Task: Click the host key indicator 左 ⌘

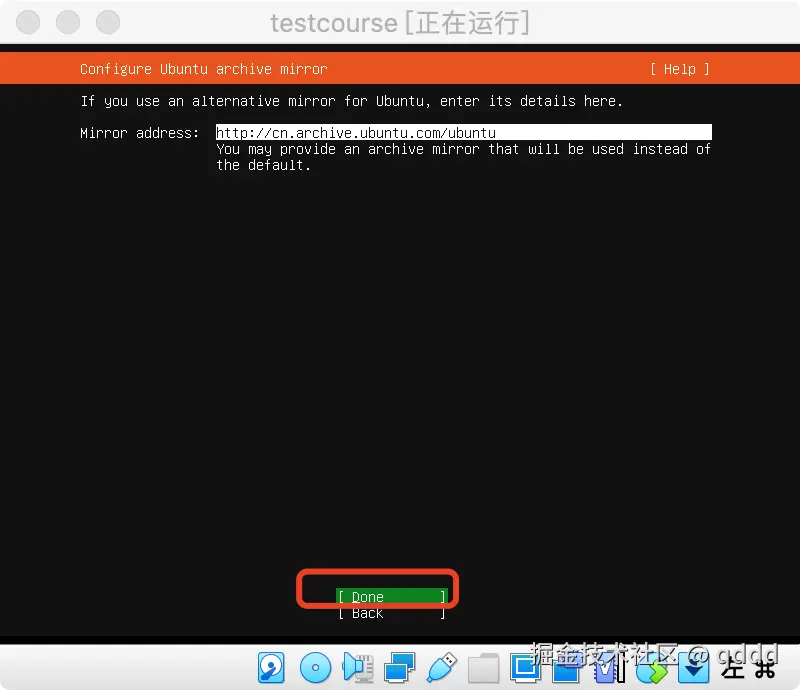Action: click(x=748, y=668)
